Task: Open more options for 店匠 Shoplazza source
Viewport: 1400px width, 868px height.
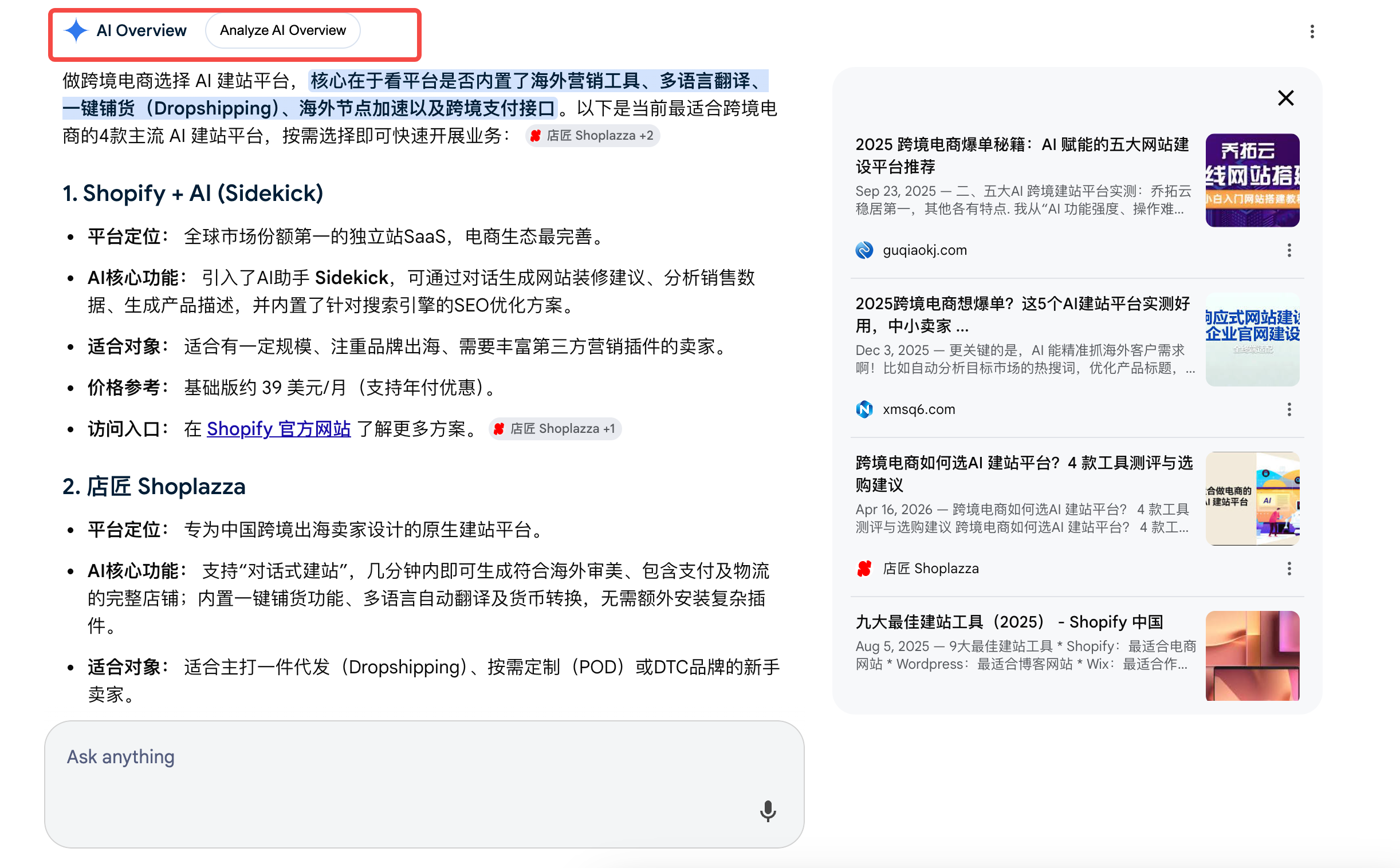Action: pos(1289,569)
